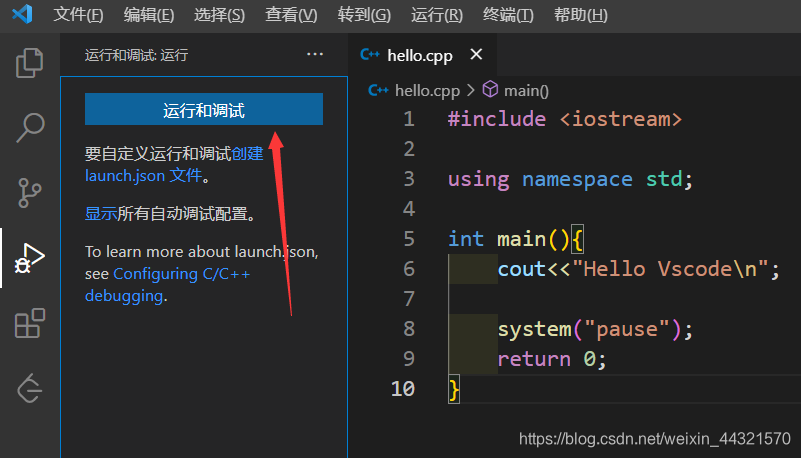
Task: Click line number 5 in the gutter
Action: (409, 239)
